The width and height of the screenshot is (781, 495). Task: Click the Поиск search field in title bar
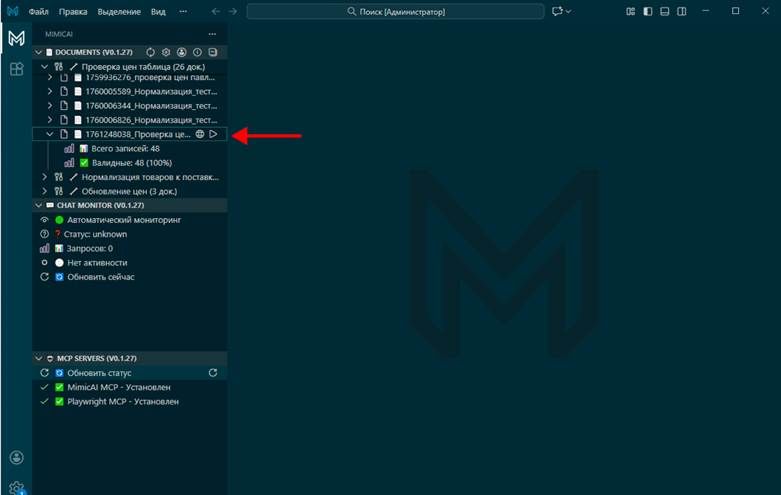point(395,11)
